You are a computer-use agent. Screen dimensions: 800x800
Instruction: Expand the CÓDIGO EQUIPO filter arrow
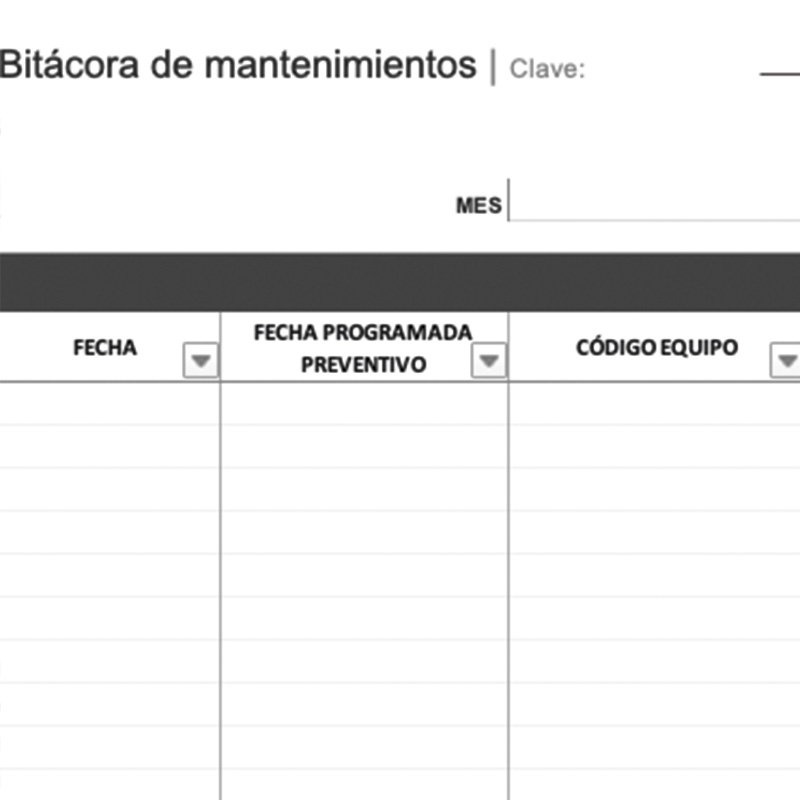point(787,361)
